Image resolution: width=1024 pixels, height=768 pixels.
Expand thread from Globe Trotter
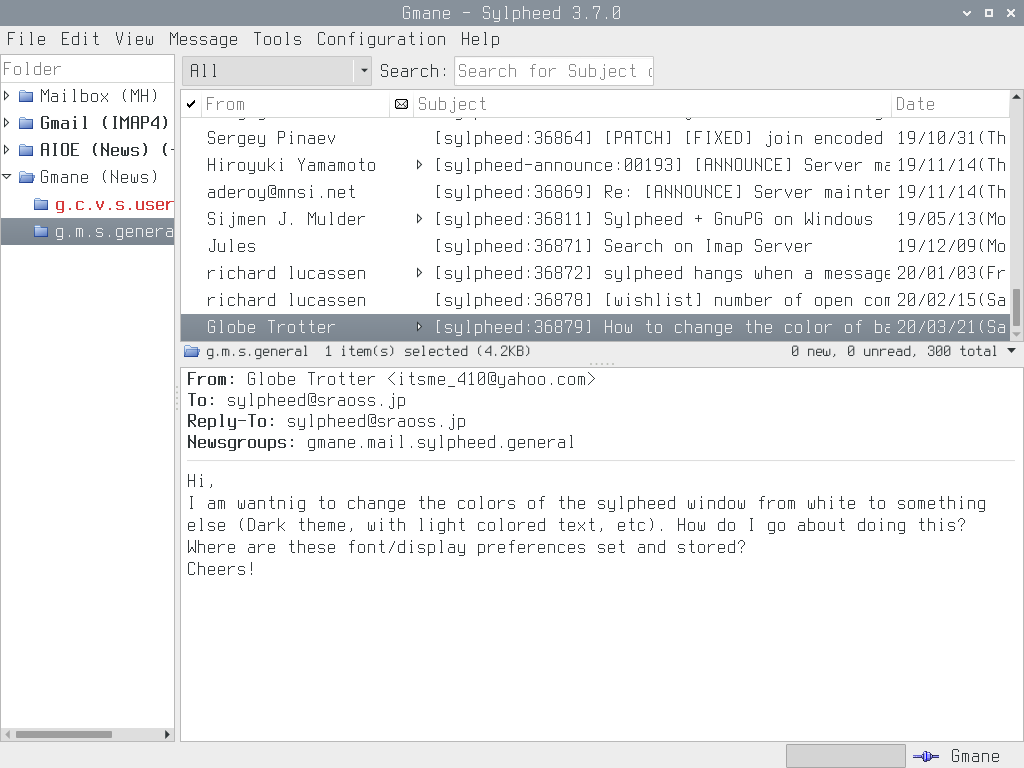point(419,327)
